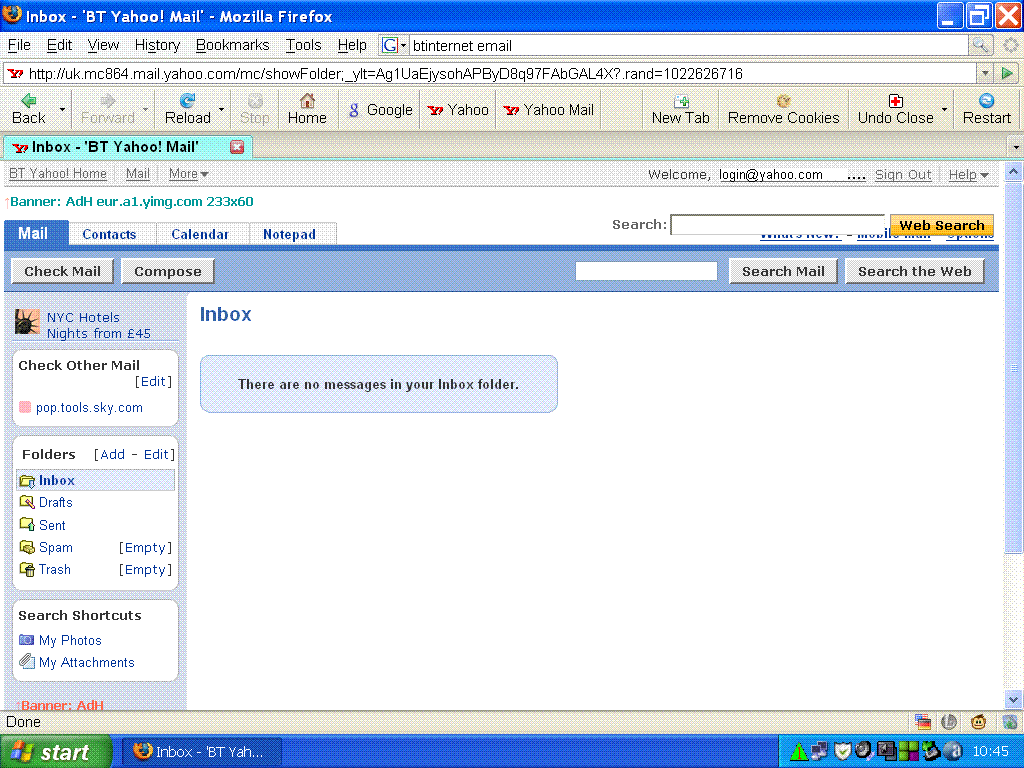Click the Sign Out link
Viewport: 1024px width, 768px height.
903,175
